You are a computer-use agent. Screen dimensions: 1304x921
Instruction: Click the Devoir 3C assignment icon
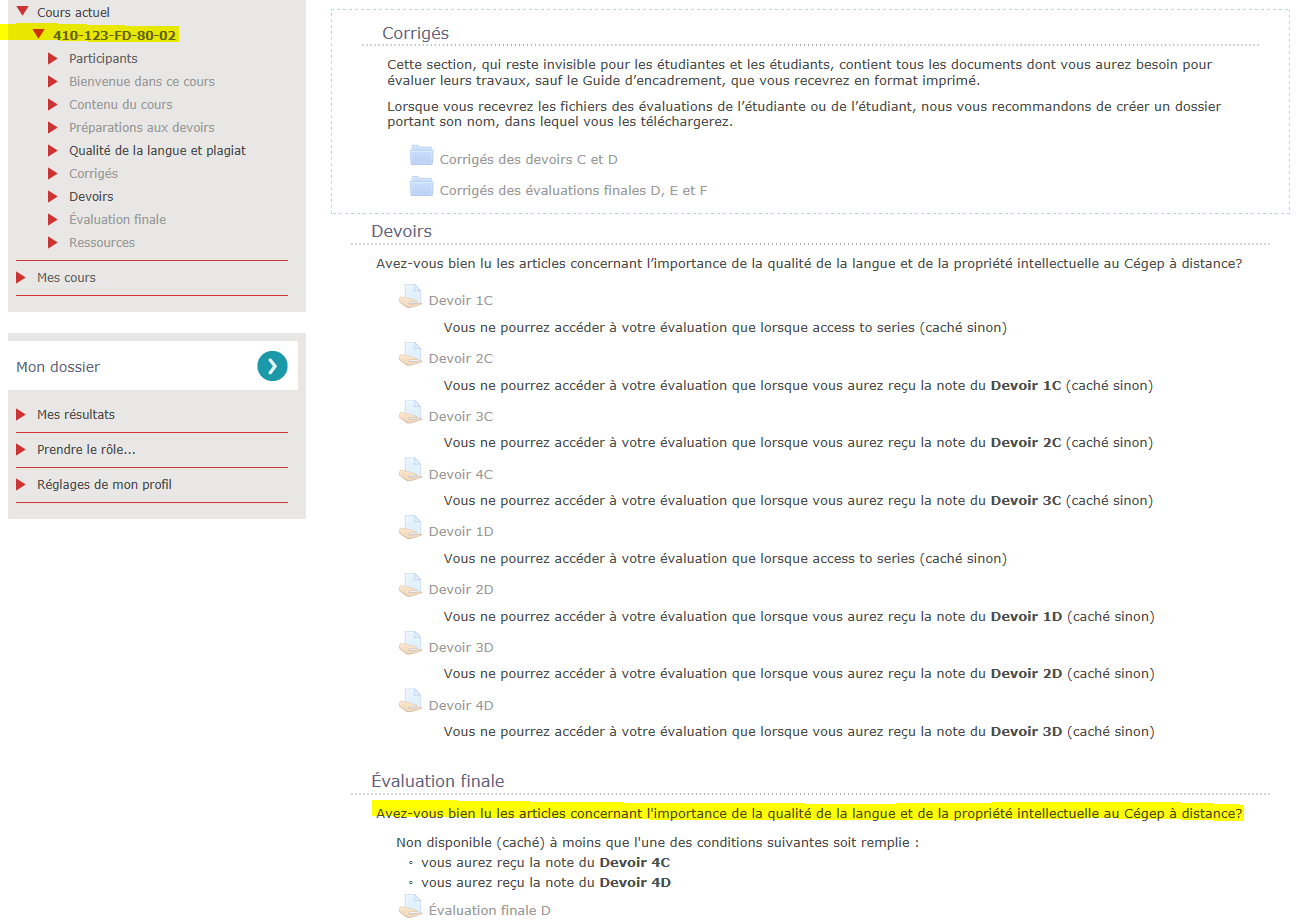pos(410,413)
